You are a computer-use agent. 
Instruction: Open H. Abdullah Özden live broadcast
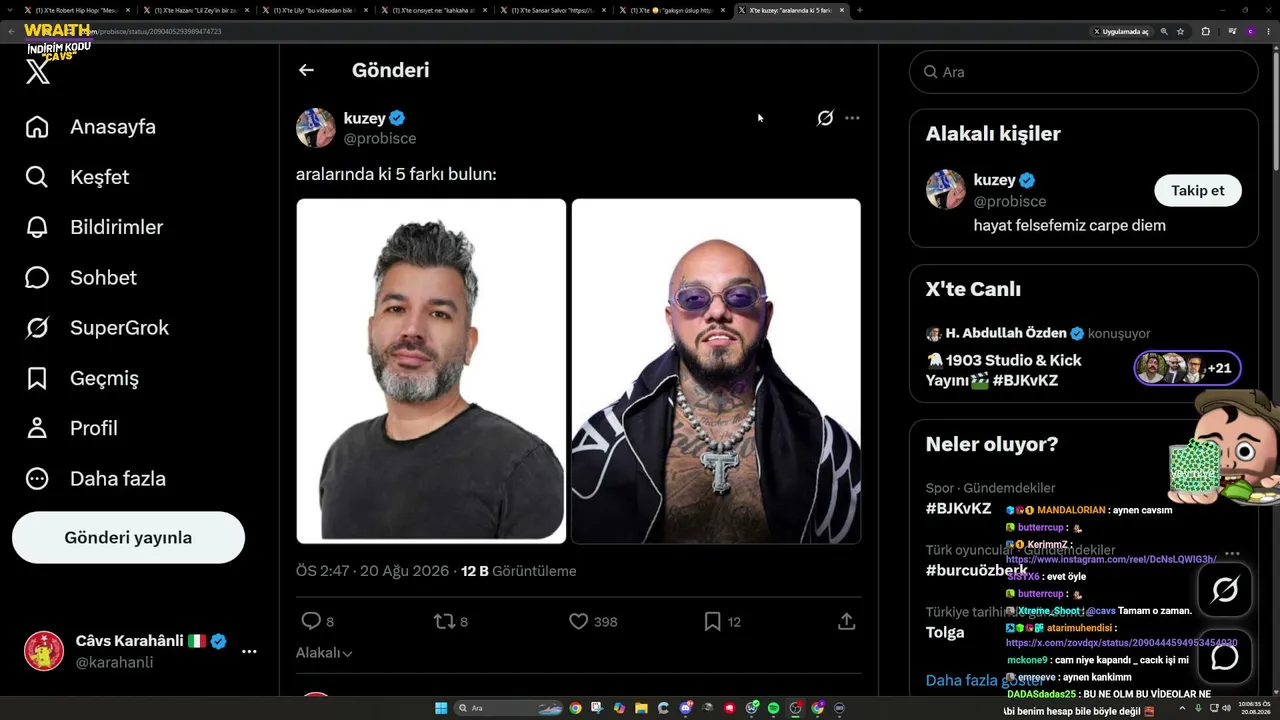pyautogui.click(x=1038, y=333)
